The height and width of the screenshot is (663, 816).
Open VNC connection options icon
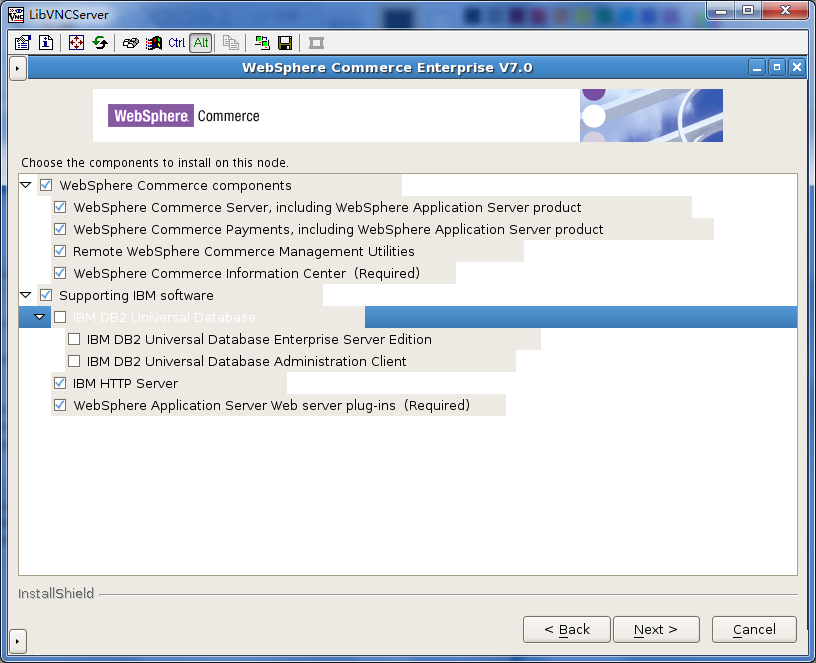[x=22, y=43]
